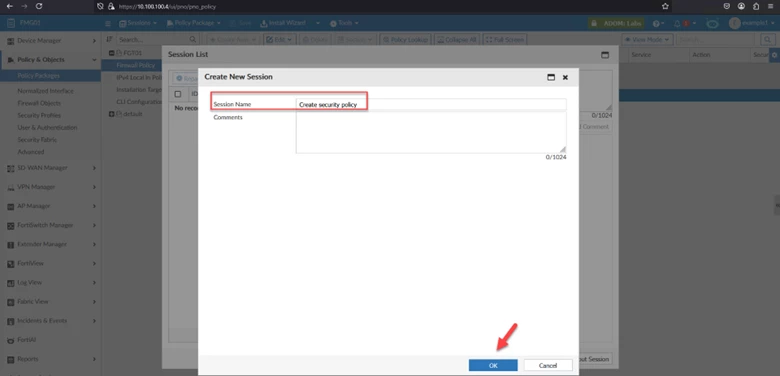
Task: Cancel the Create New Session dialog
Action: (548, 365)
